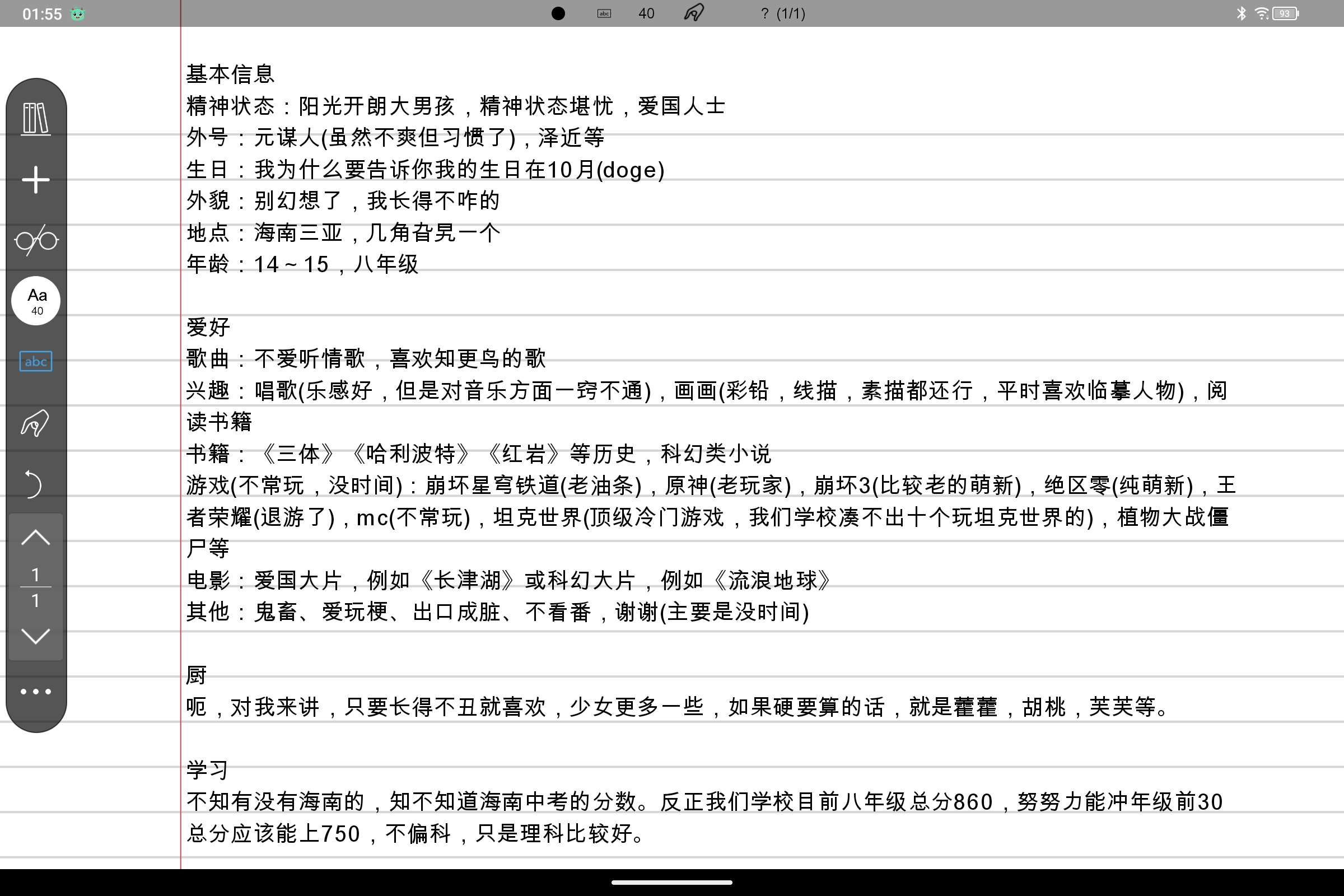The image size is (1344, 896).
Task: Tap the Bluetooth status icon
Action: tap(1241, 13)
